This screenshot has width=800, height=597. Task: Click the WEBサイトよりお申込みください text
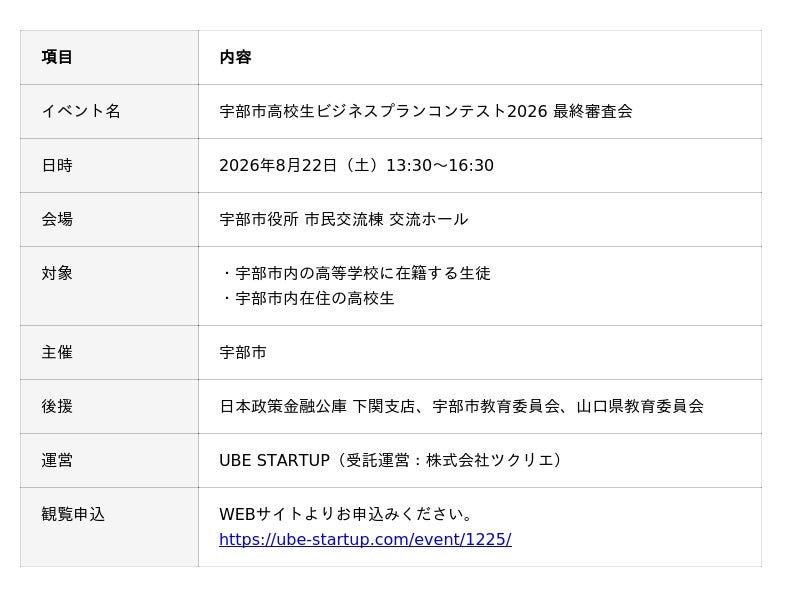click(347, 514)
